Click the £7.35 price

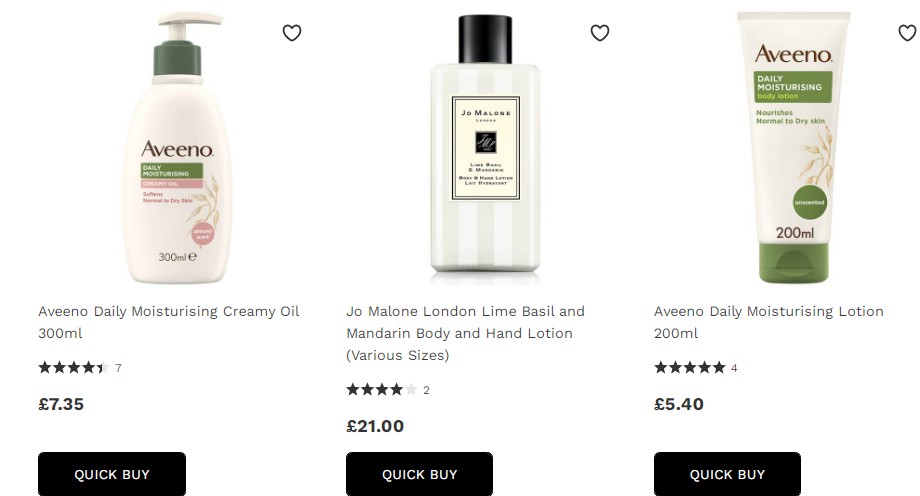pyautogui.click(x=61, y=404)
